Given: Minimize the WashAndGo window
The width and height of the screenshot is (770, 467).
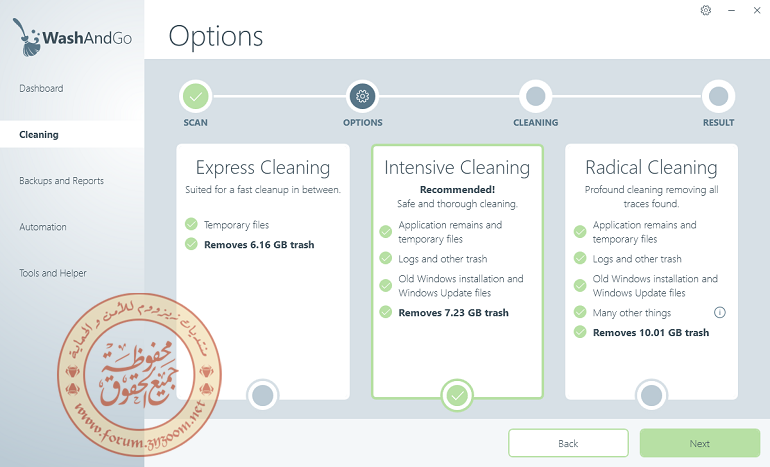Looking at the screenshot, I should coord(731,10).
